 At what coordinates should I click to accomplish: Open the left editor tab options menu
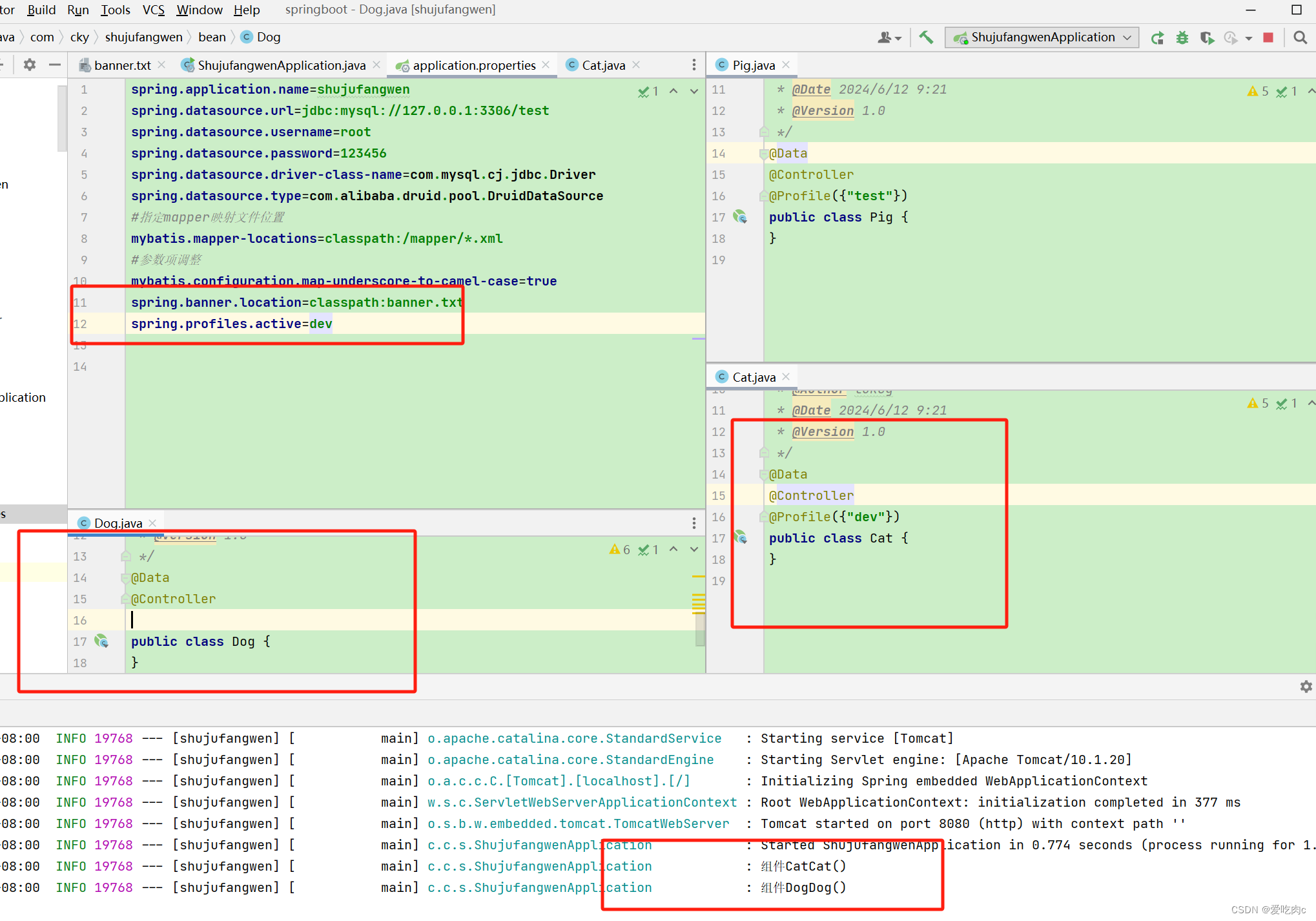click(694, 65)
